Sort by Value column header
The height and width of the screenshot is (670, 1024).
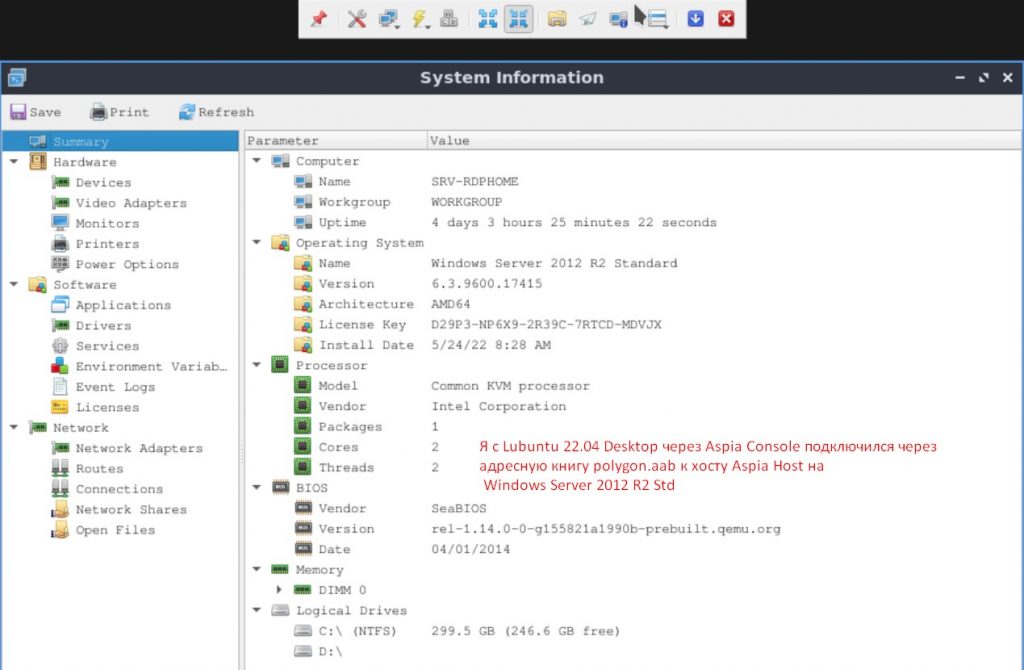tap(724, 140)
